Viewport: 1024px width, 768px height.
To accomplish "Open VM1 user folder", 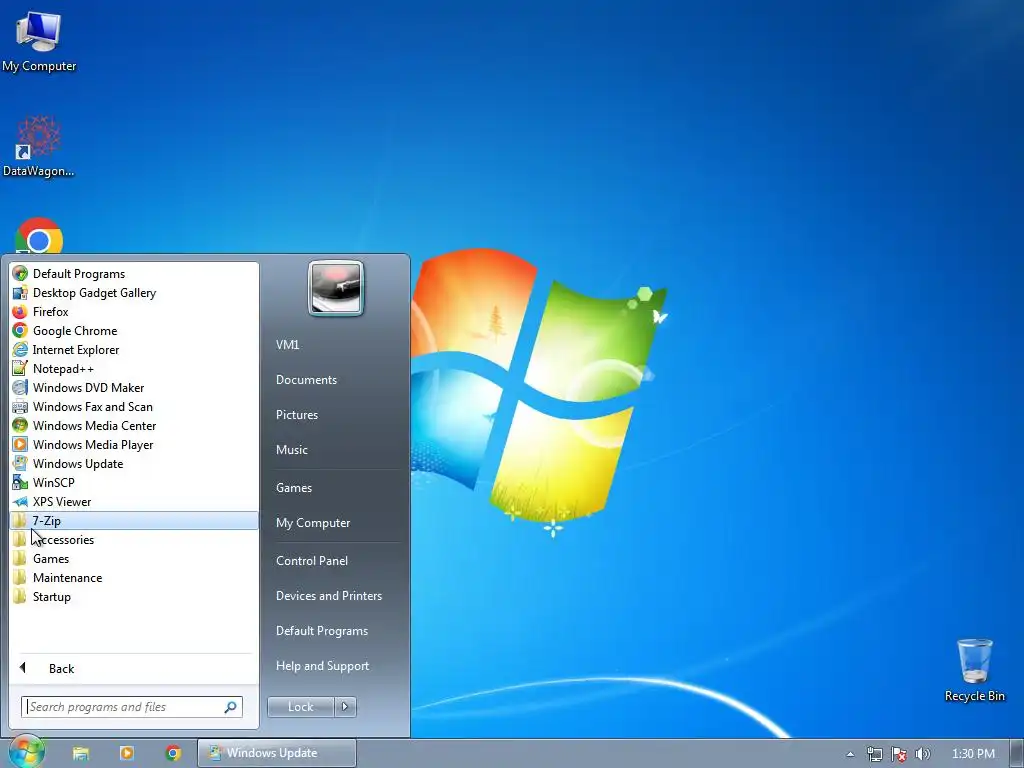I will pos(287,344).
